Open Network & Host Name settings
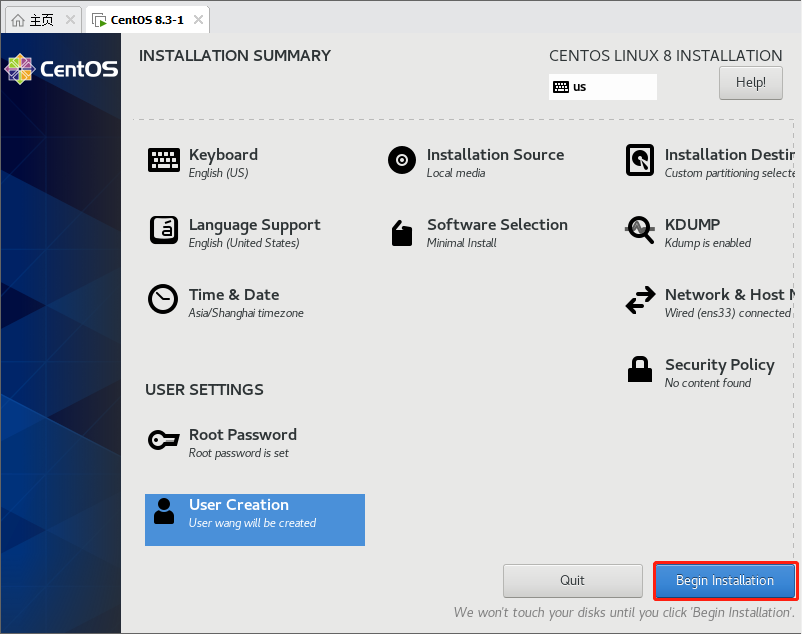Image resolution: width=802 pixels, height=634 pixels. 730,295
